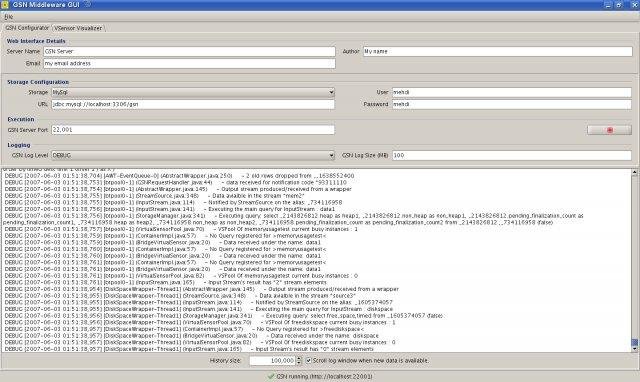Viewport: 640px width, 382px height.
Task: Click the log scrollbar down arrow
Action: pyautogui.click(x=635, y=349)
